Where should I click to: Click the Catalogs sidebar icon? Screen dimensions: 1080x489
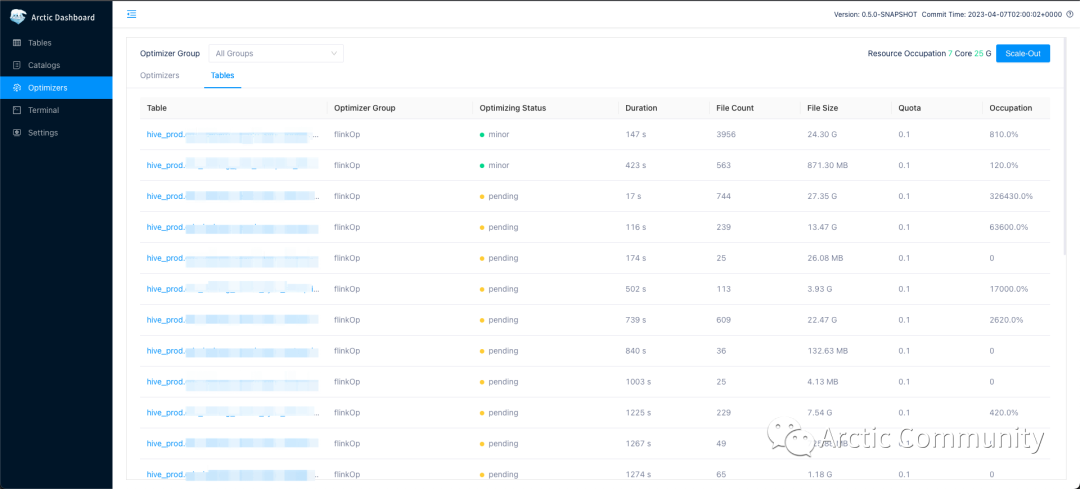pos(17,65)
